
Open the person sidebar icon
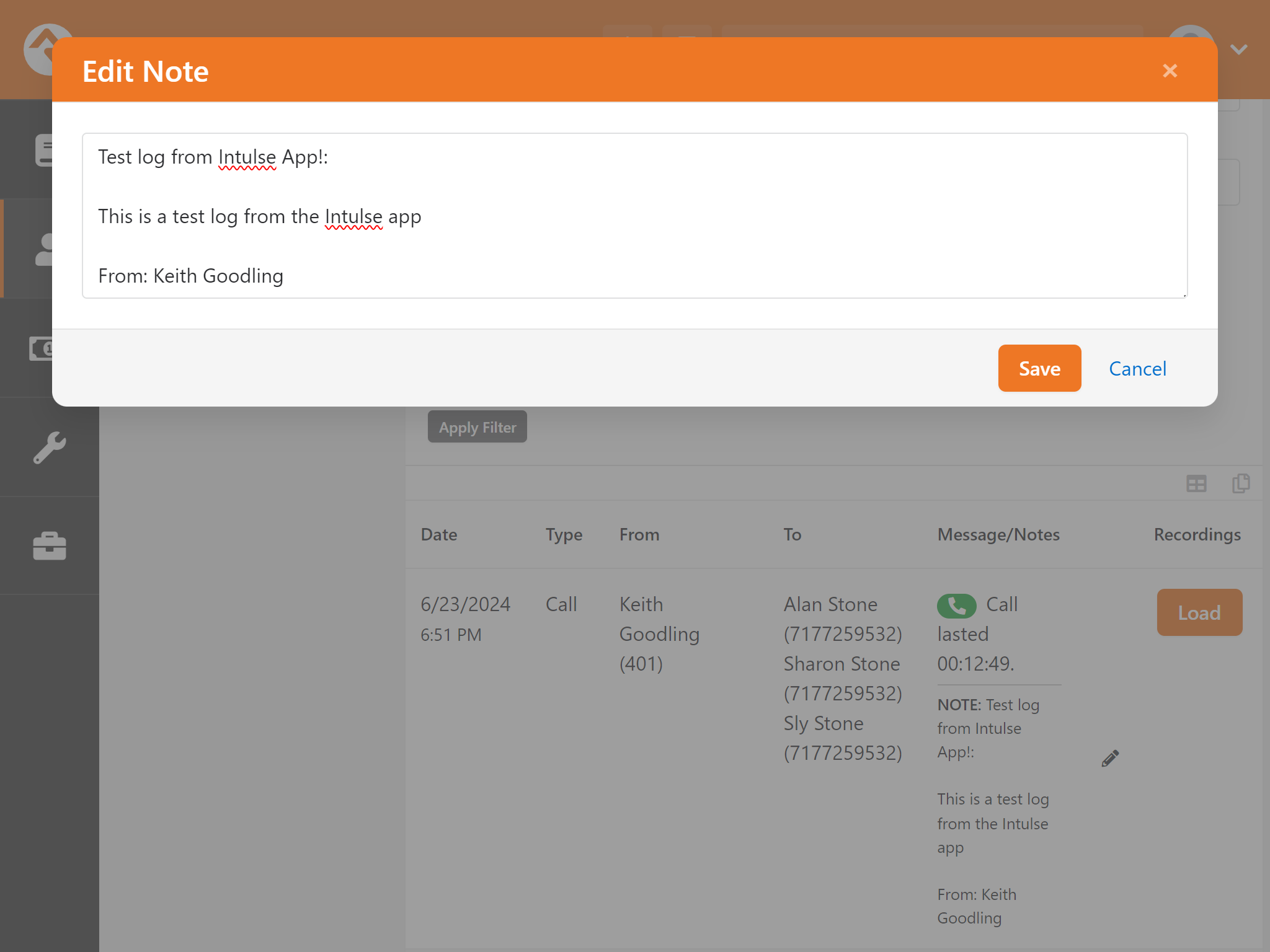[44, 250]
